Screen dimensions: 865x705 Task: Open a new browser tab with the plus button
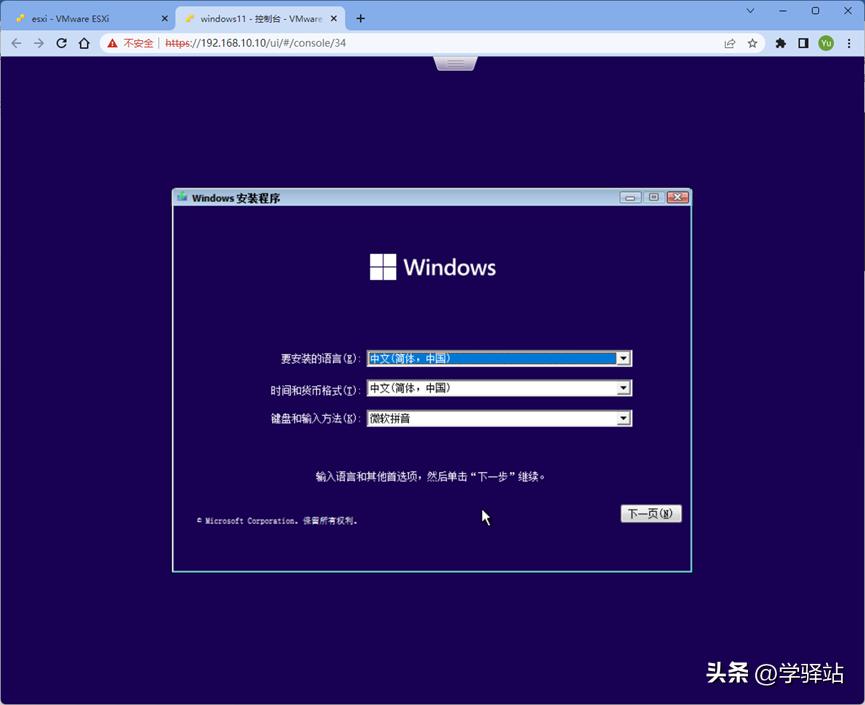(358, 17)
